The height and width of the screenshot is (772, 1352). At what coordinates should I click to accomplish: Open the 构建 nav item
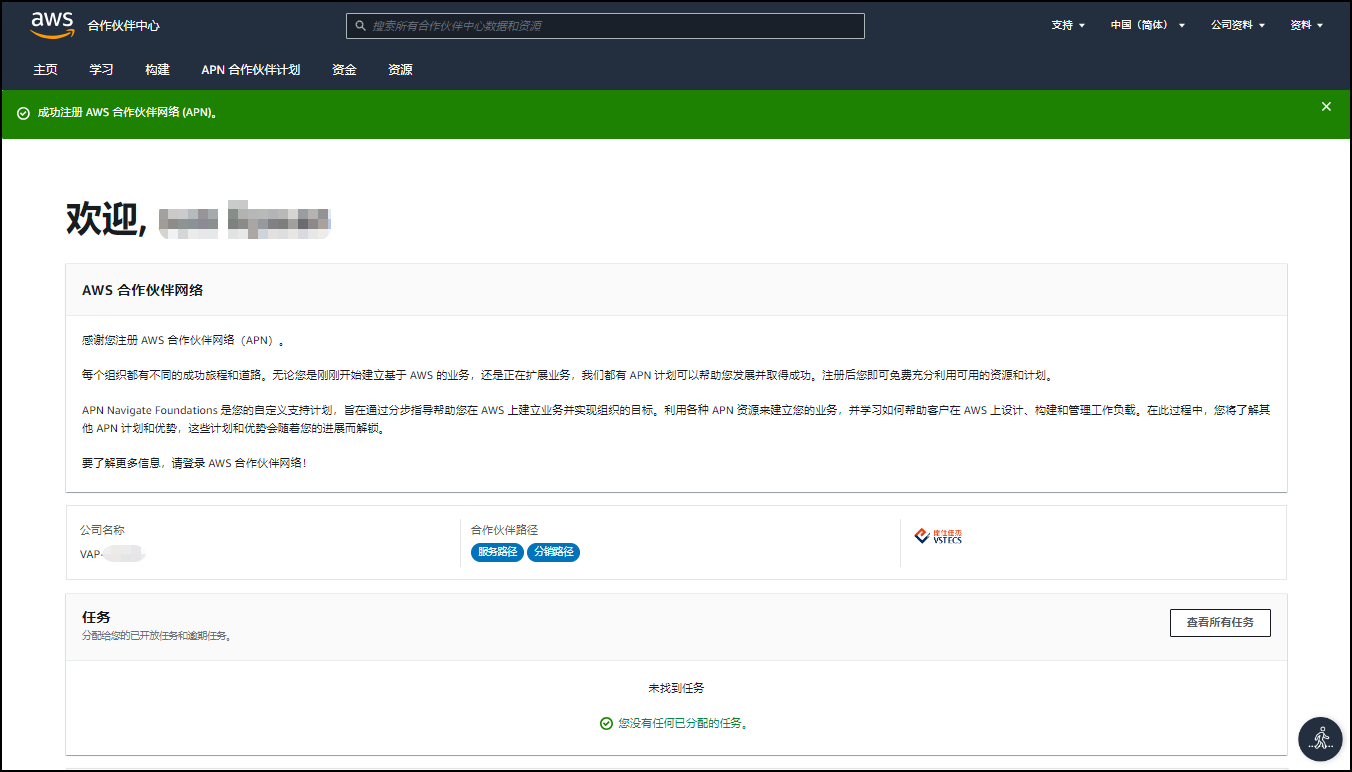[157, 70]
